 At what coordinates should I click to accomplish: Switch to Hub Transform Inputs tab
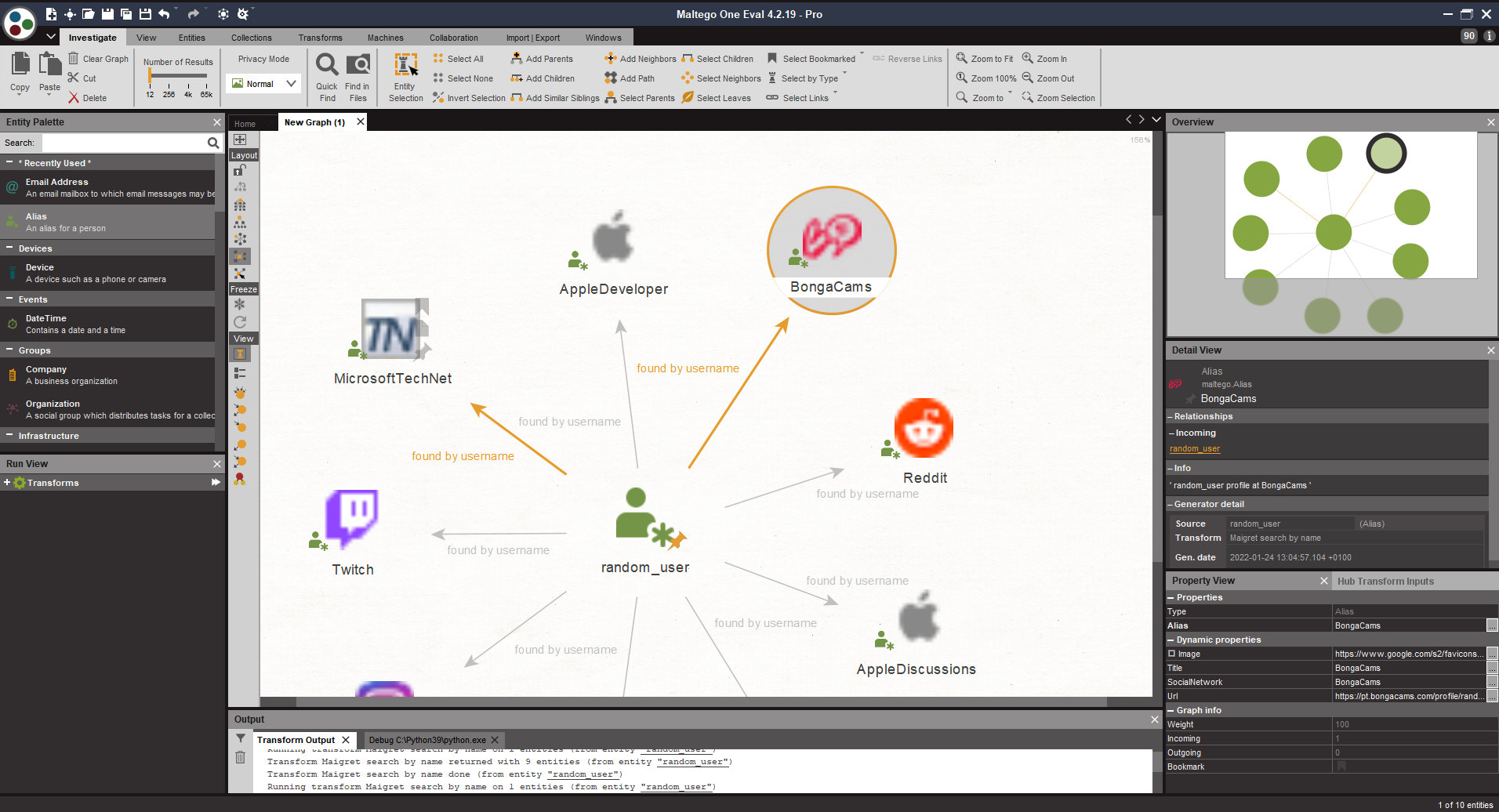(x=1385, y=581)
